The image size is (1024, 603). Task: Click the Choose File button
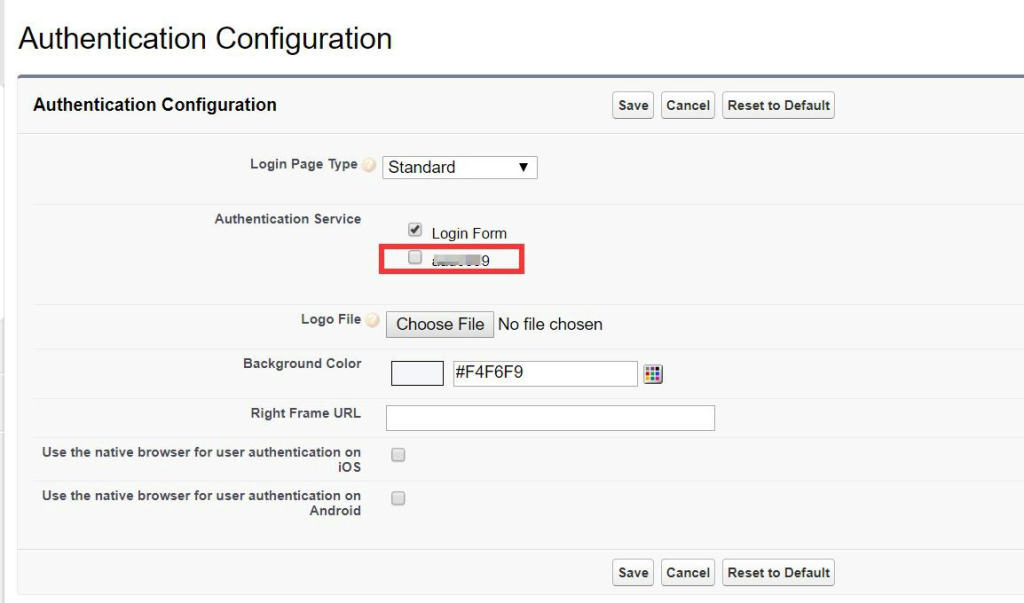tap(440, 324)
